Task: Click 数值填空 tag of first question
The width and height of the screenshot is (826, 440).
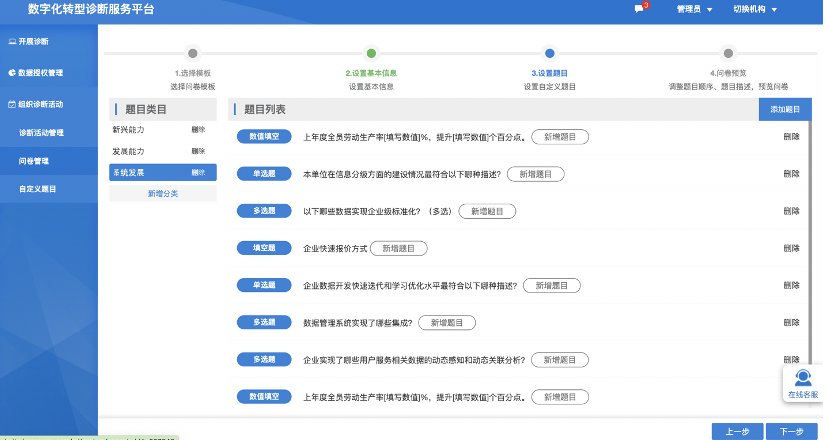Action: [x=264, y=136]
